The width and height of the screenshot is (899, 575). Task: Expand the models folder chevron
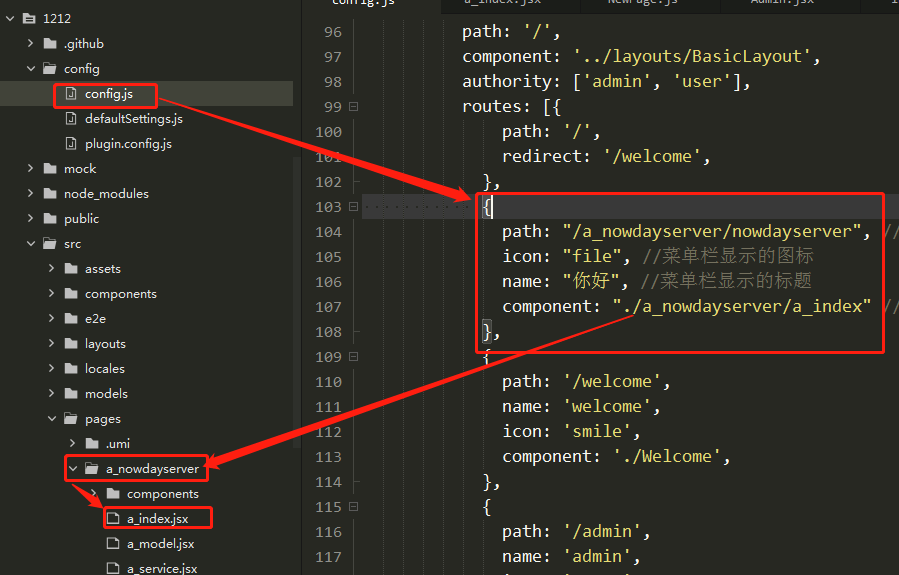(x=52, y=393)
